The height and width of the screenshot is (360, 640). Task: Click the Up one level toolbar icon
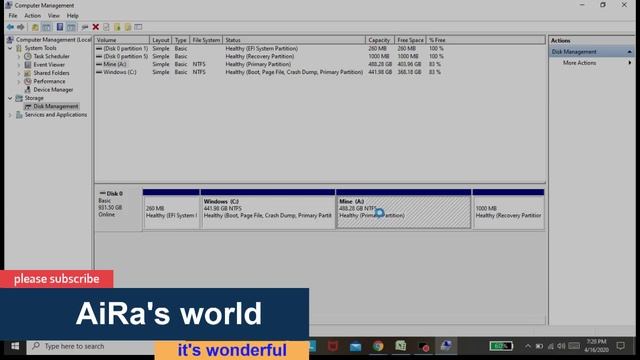coord(35,27)
